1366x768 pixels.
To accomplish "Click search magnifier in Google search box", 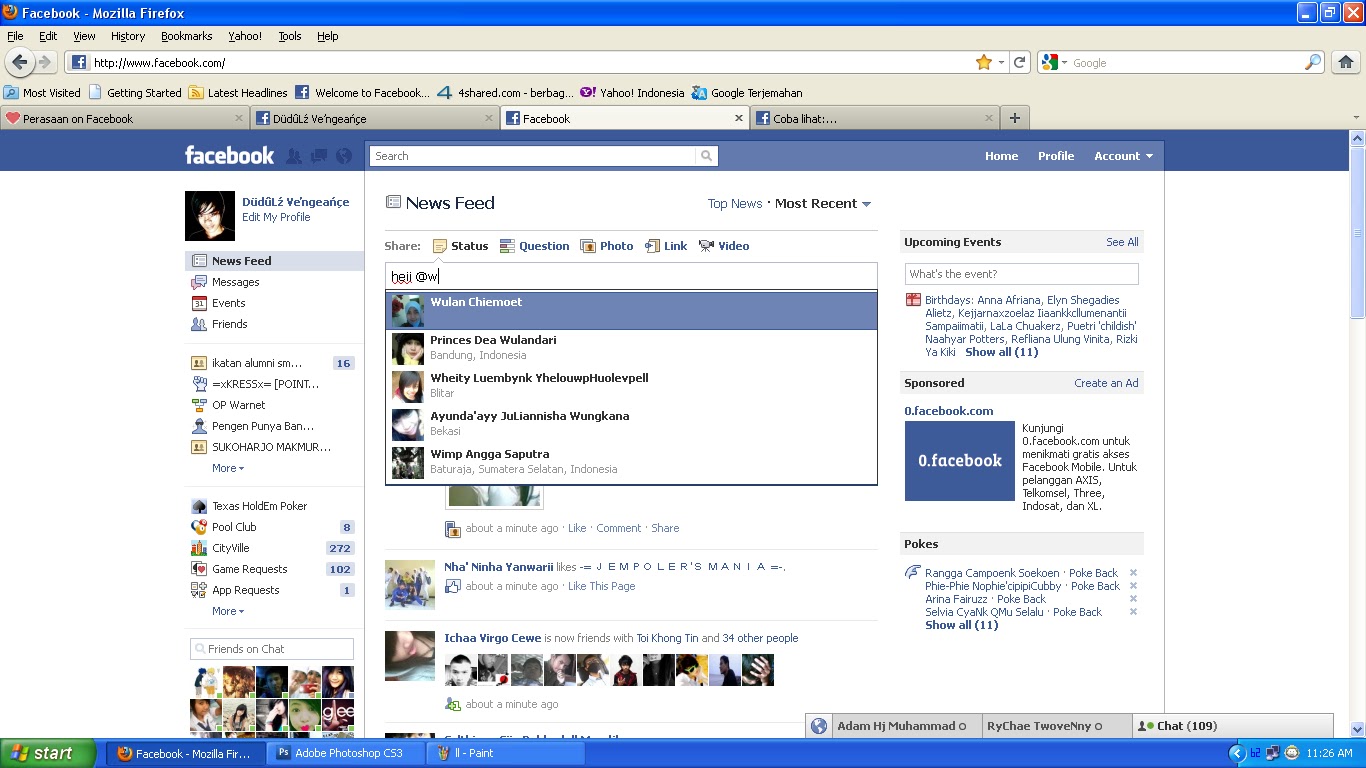I will coord(1313,62).
